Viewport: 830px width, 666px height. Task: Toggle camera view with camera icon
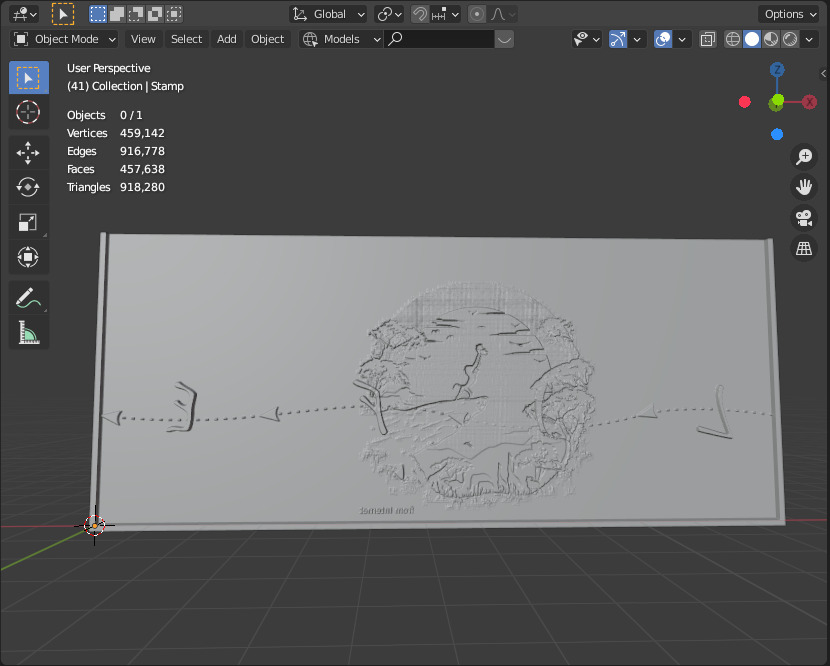[804, 218]
